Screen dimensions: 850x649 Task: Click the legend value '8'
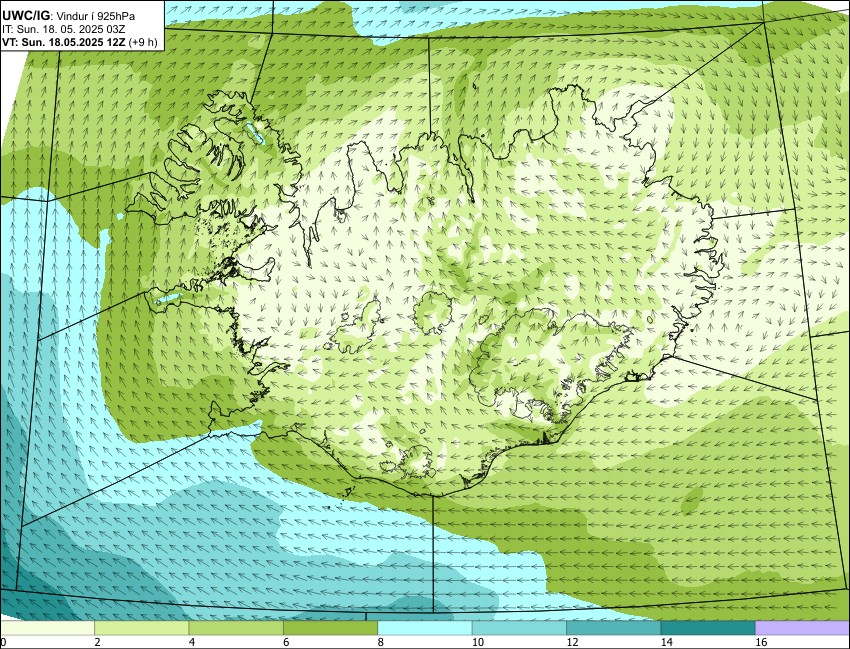[381, 642]
